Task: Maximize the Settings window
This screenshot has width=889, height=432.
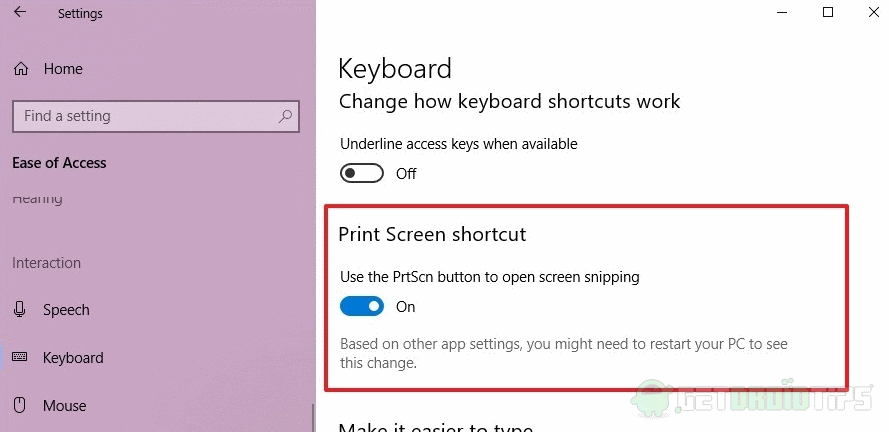Action: point(828,12)
